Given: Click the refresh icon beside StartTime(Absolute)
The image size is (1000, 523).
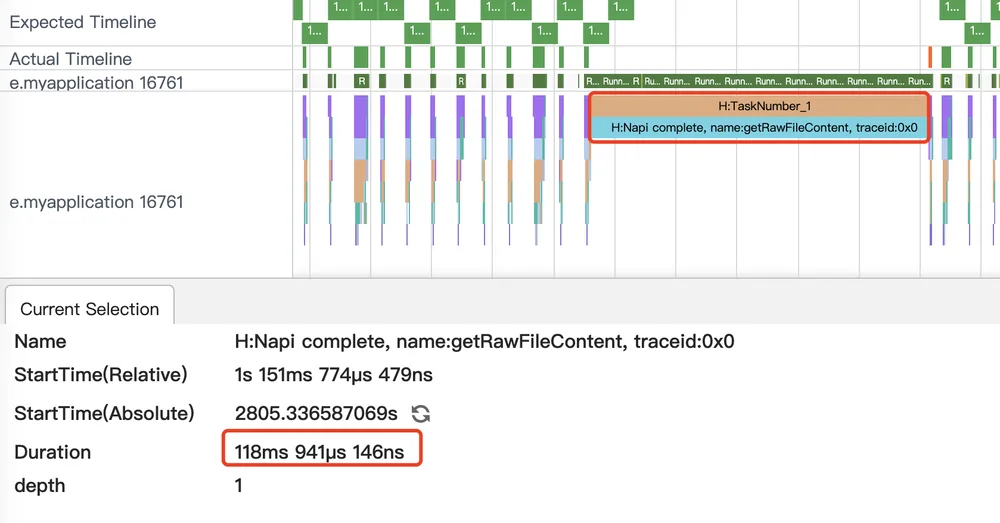Looking at the screenshot, I should point(420,414).
